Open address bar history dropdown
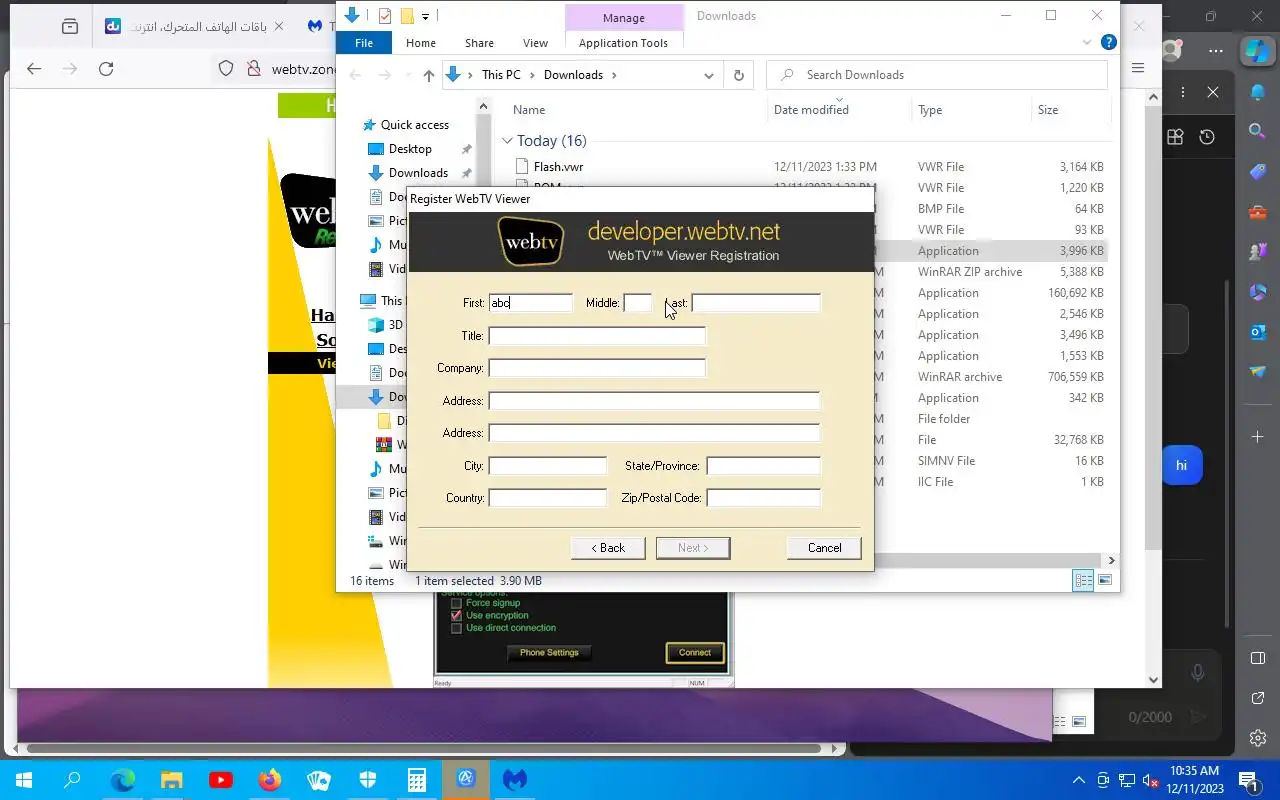The width and height of the screenshot is (1280, 800). click(x=709, y=75)
